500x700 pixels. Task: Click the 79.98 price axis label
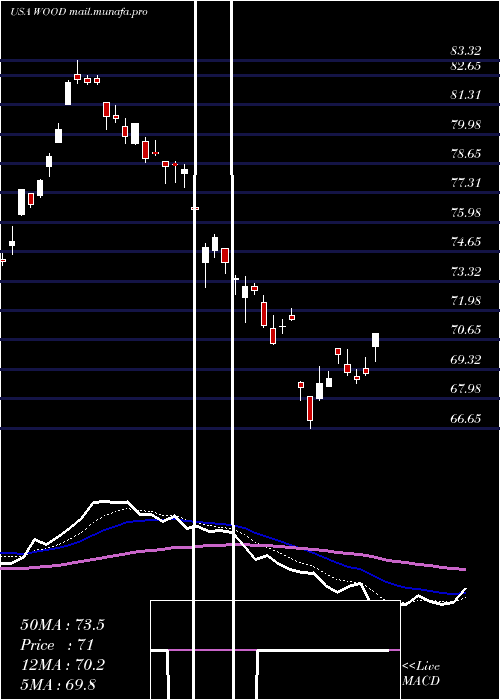(x=466, y=125)
